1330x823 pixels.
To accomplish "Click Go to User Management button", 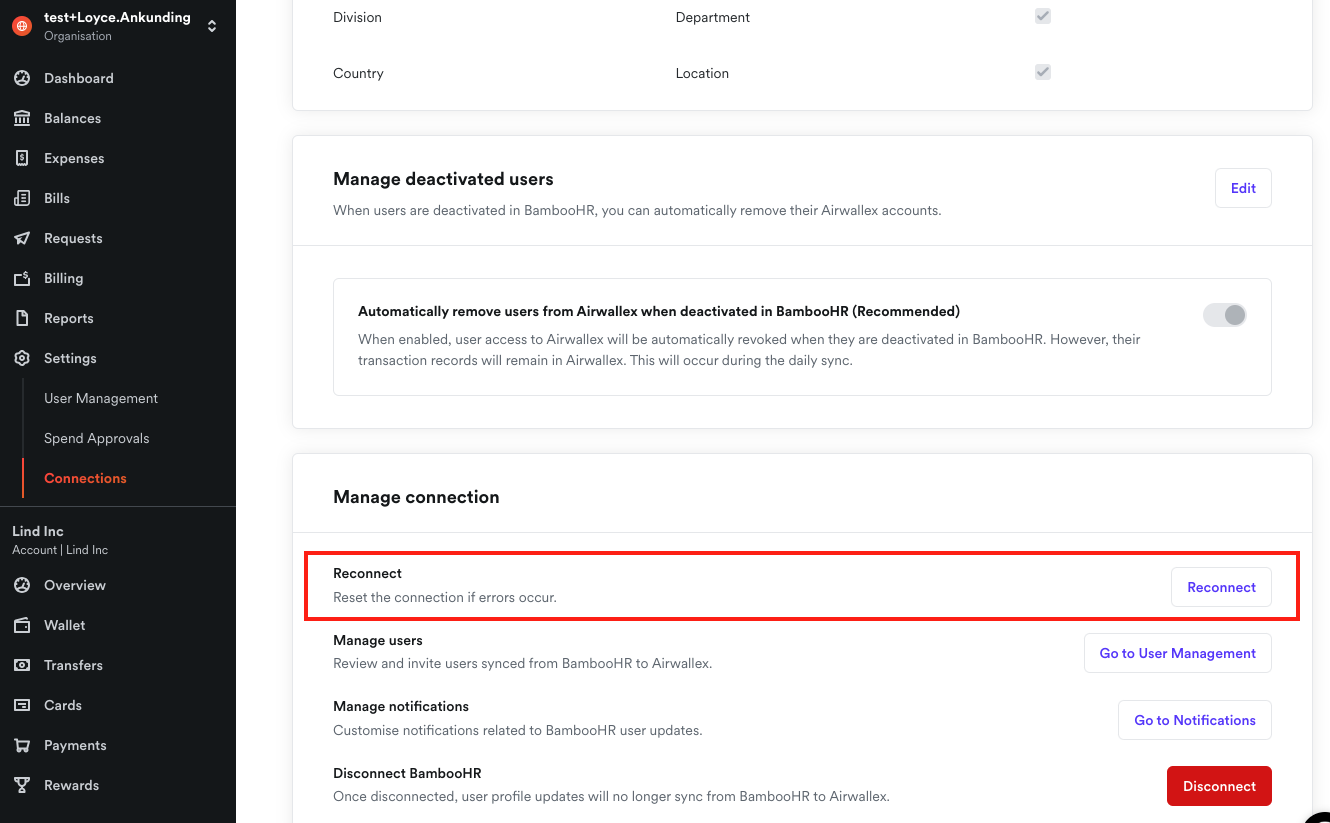I will [x=1177, y=653].
